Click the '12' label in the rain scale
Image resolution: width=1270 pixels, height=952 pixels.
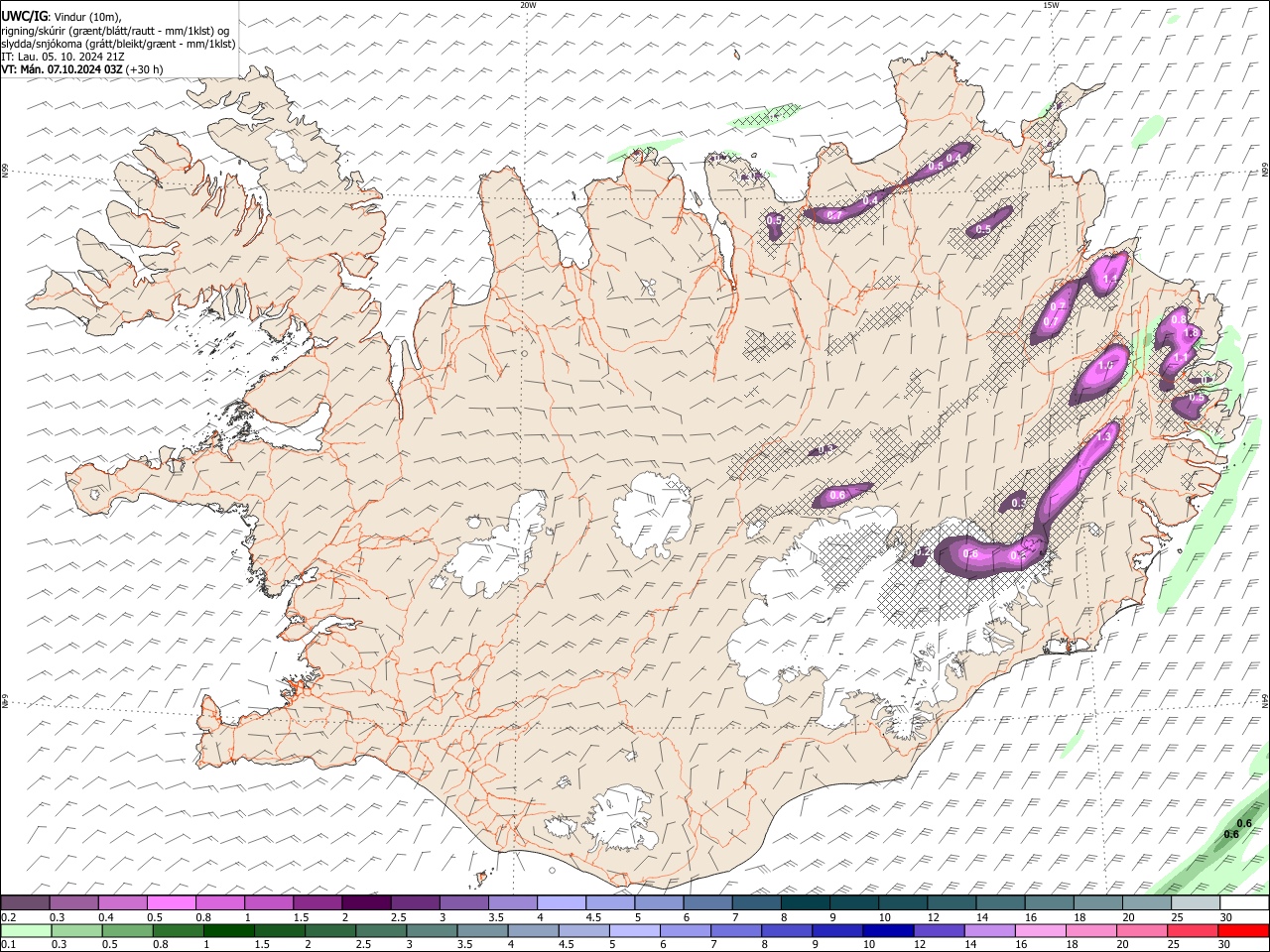pos(920,944)
